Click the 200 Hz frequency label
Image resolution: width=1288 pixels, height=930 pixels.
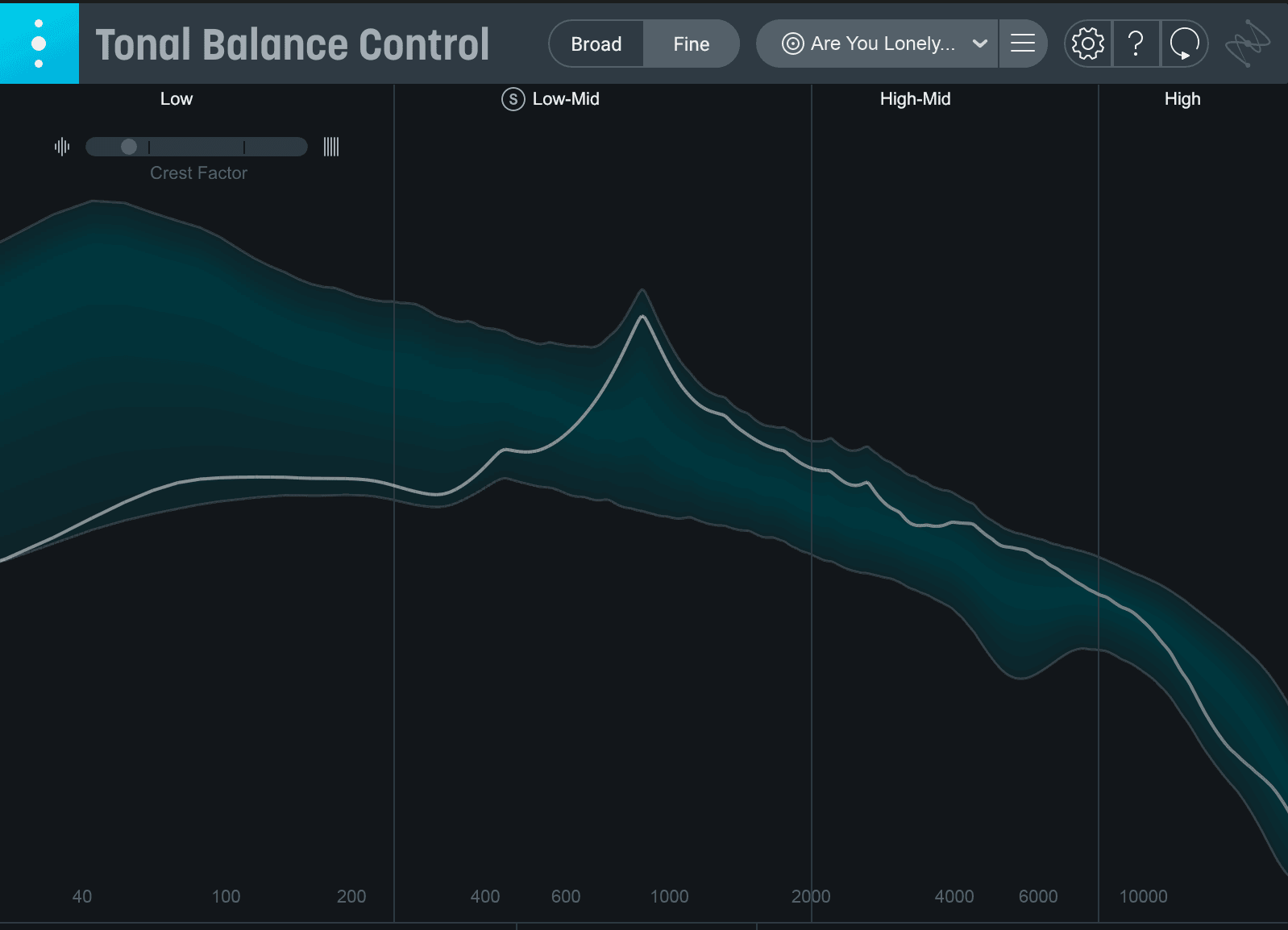click(351, 896)
